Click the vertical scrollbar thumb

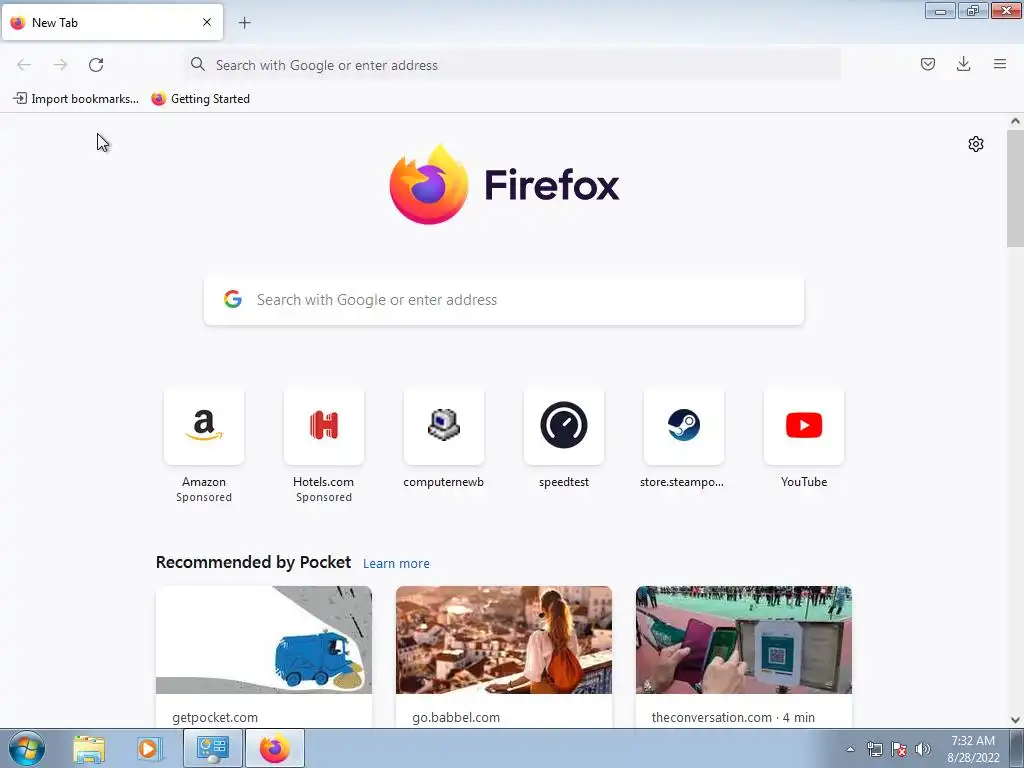(x=1015, y=188)
